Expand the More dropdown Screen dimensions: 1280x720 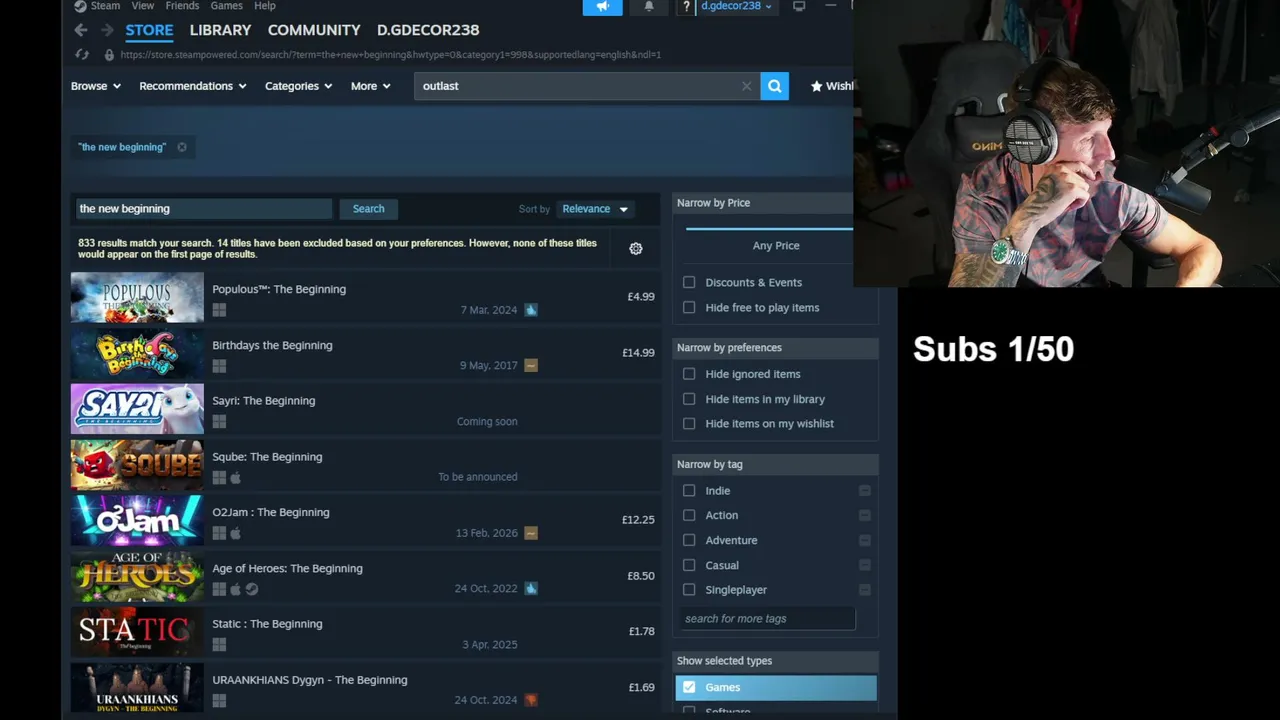pos(371,86)
